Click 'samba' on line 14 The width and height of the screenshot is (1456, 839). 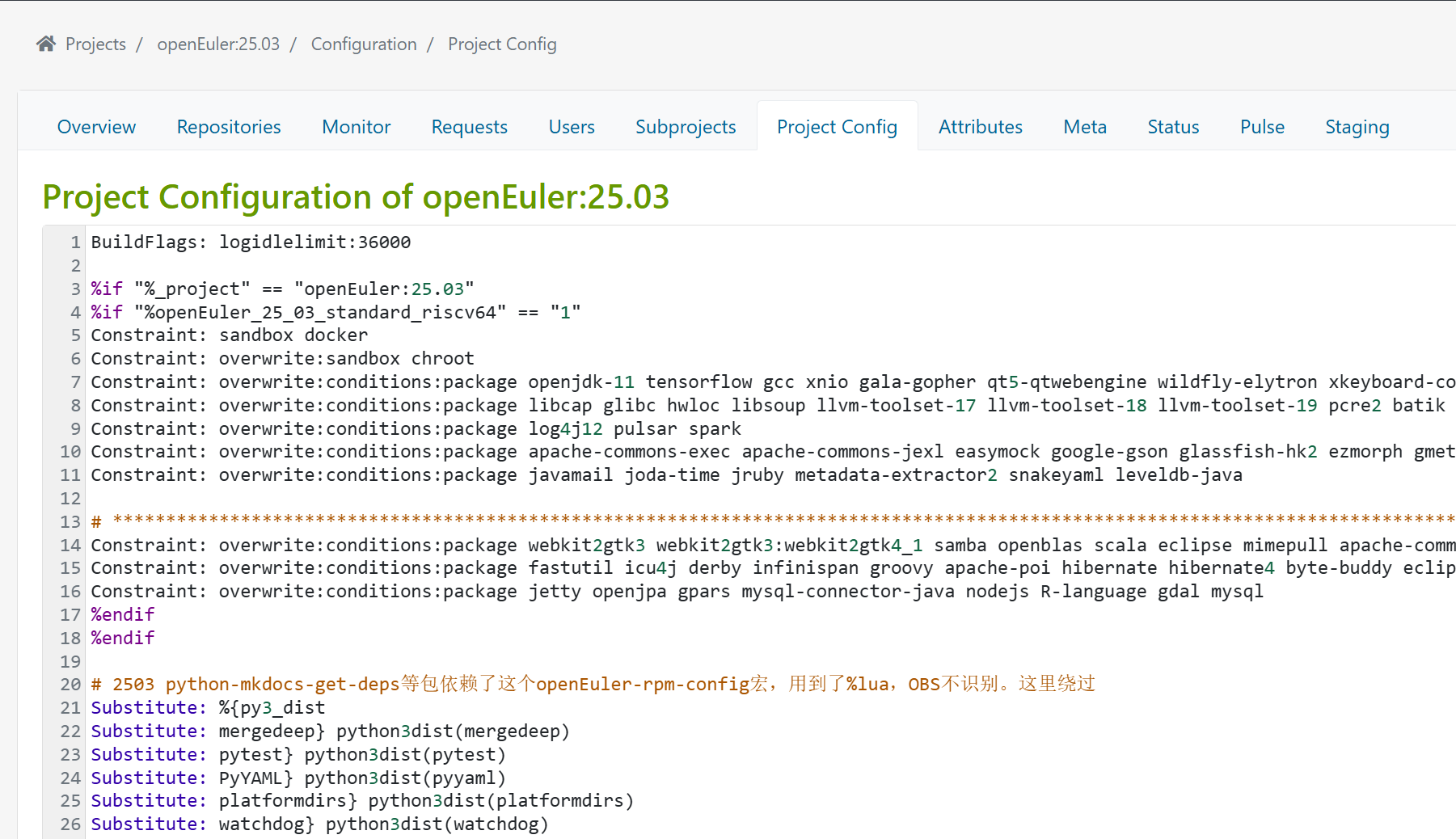[x=960, y=546]
